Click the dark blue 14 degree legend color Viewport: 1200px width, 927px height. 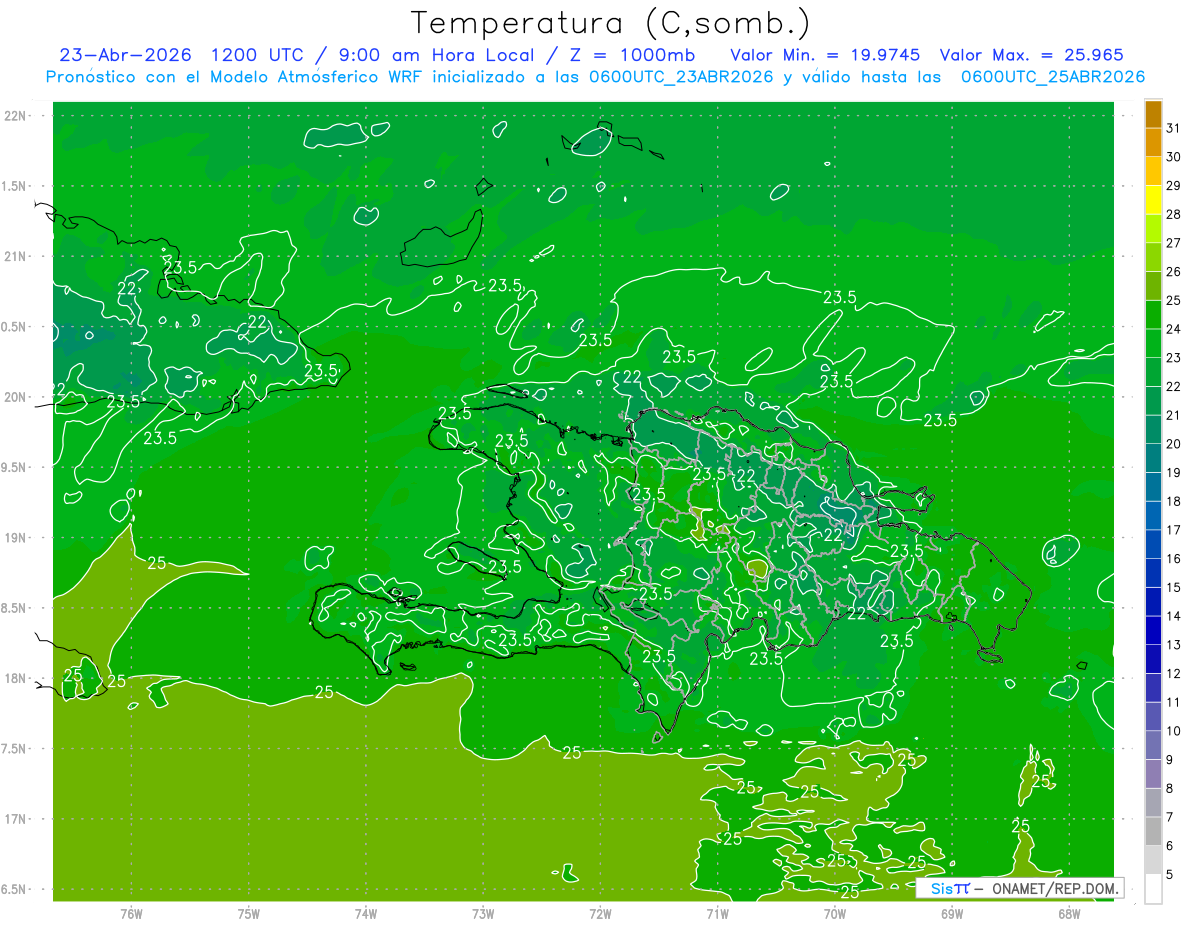pyautogui.click(x=1153, y=630)
